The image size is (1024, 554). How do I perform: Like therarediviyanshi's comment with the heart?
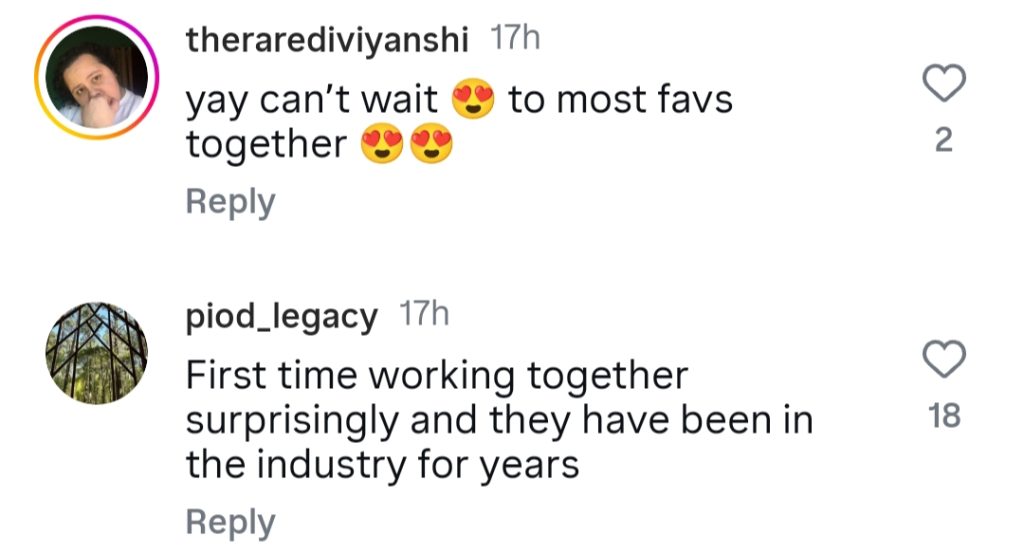coord(943,84)
